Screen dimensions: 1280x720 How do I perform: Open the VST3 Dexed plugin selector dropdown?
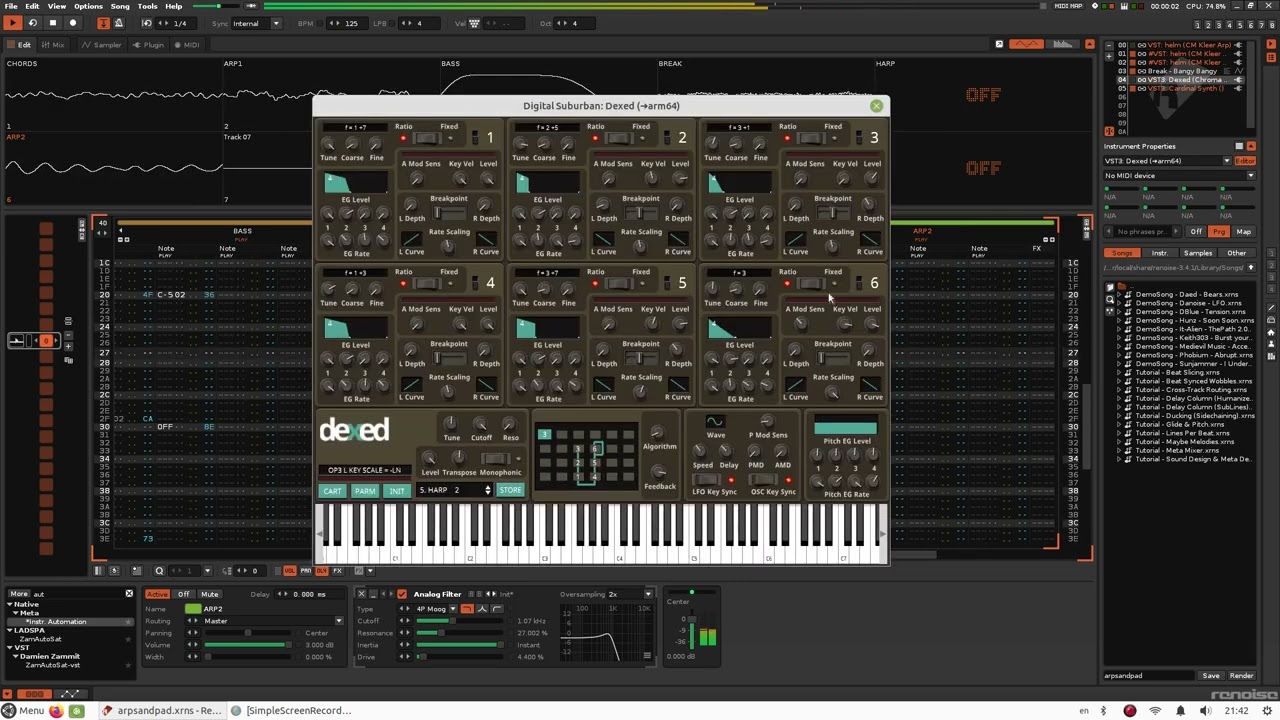pyautogui.click(x=1167, y=161)
